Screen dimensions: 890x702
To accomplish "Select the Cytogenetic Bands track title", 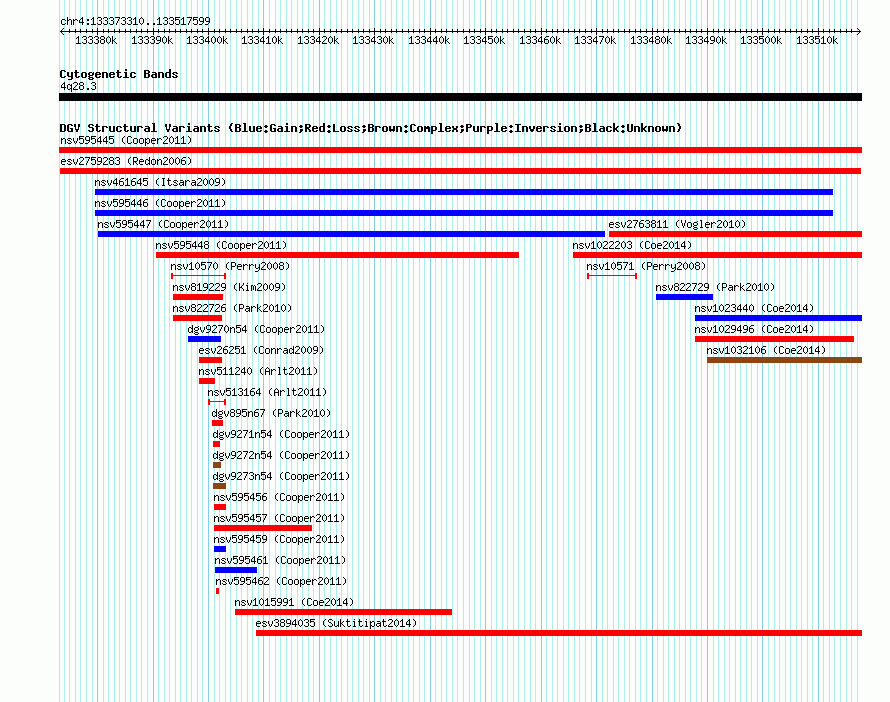I will [x=119, y=74].
